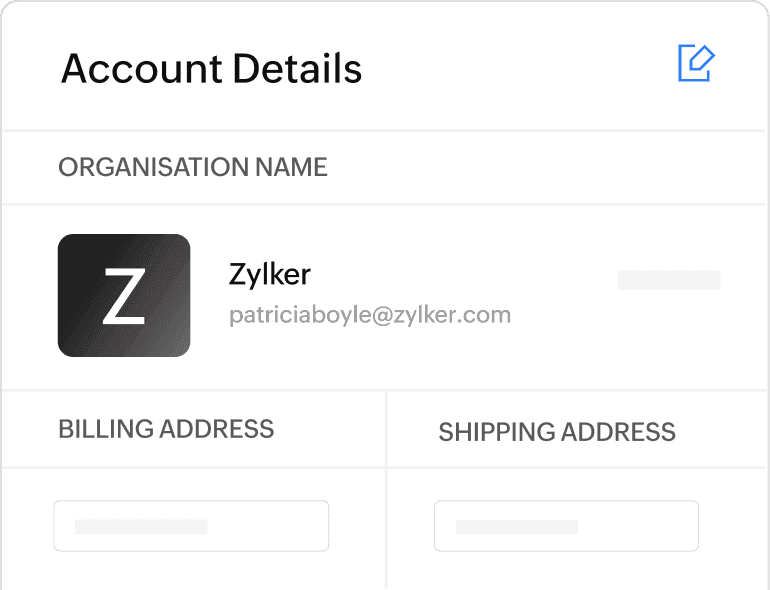Click the ORGANISATION NAME label

[193, 167]
